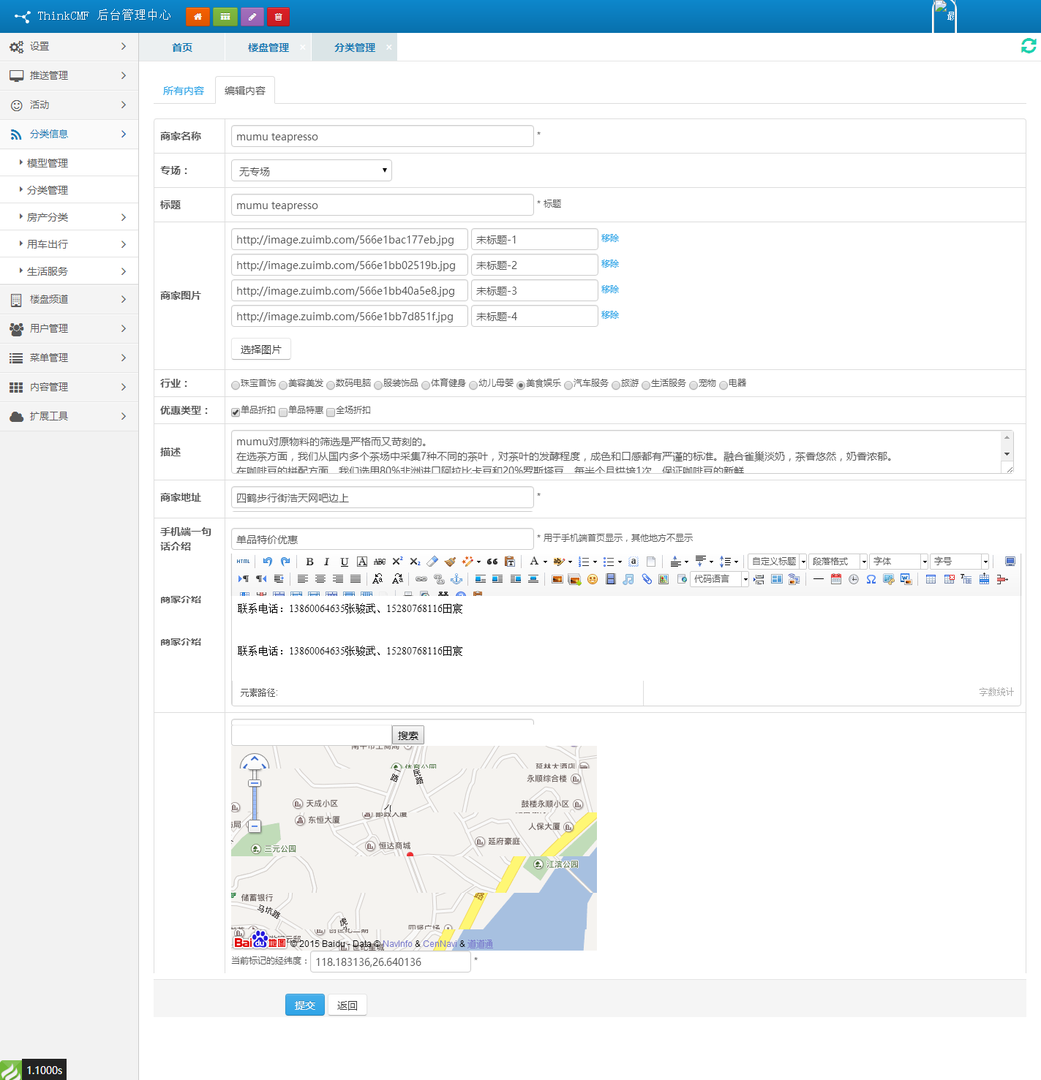The image size is (1041, 1080).
Task: Uncheck the 单品折扣 checkbox
Action: (x=236, y=412)
